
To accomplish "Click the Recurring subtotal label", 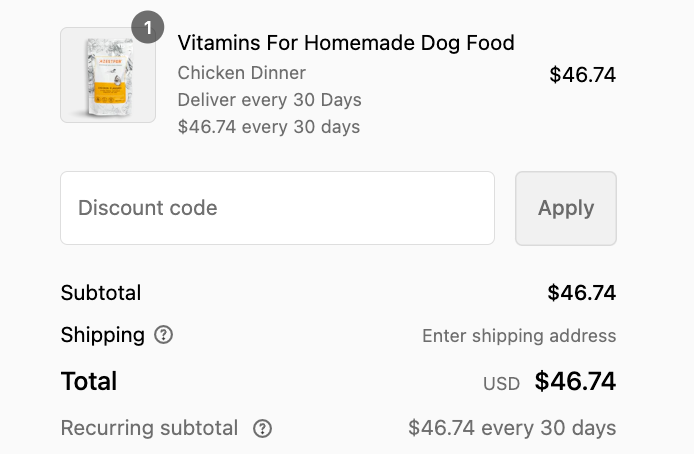I will [x=149, y=429].
